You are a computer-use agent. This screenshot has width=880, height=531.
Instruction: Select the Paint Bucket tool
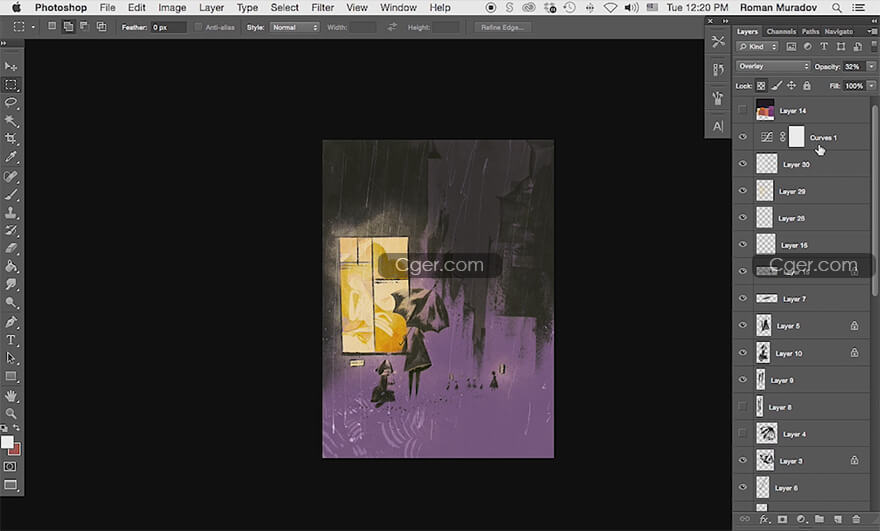(x=11, y=266)
